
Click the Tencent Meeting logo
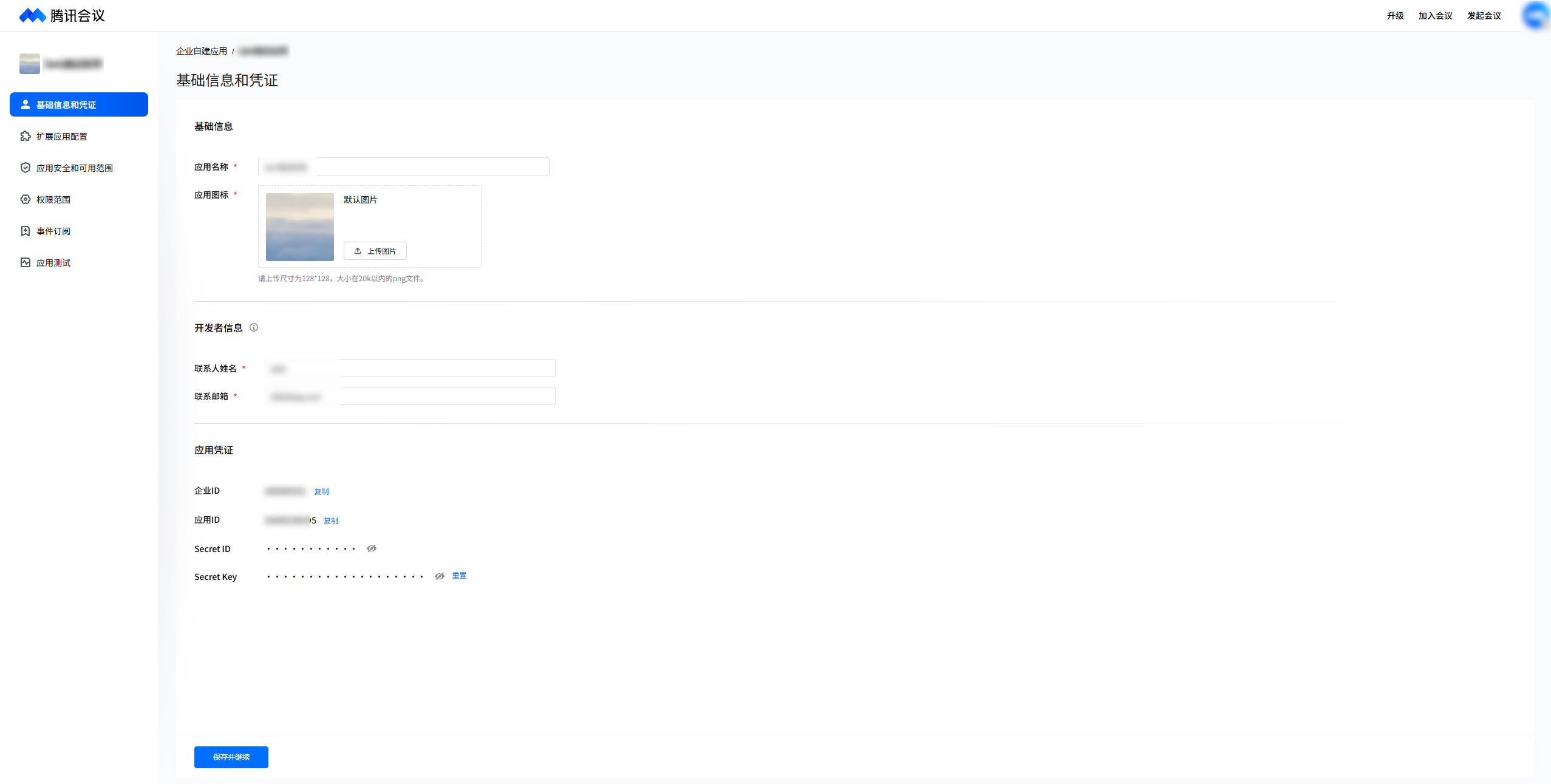[61, 15]
